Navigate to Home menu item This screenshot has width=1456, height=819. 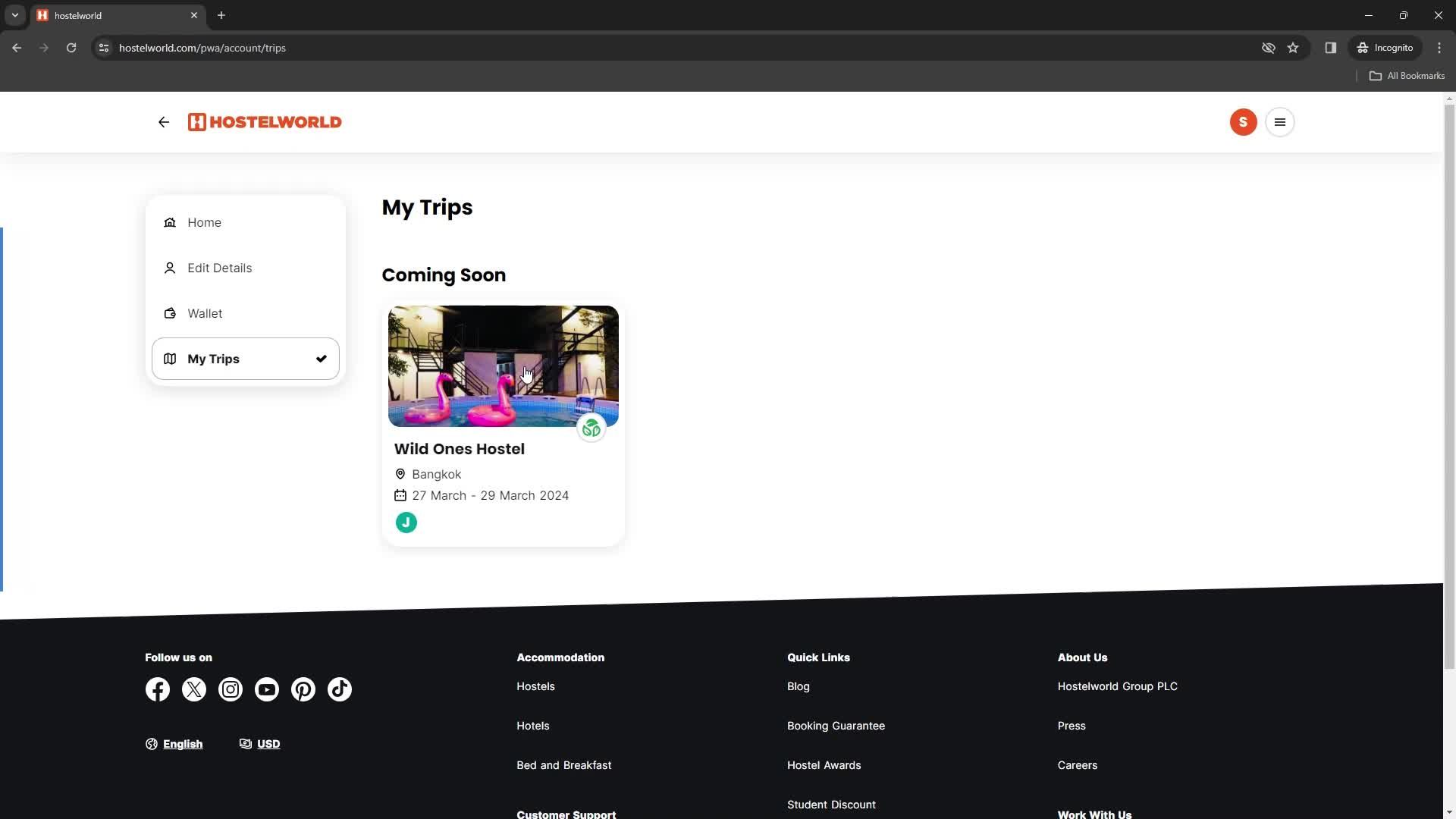[204, 222]
